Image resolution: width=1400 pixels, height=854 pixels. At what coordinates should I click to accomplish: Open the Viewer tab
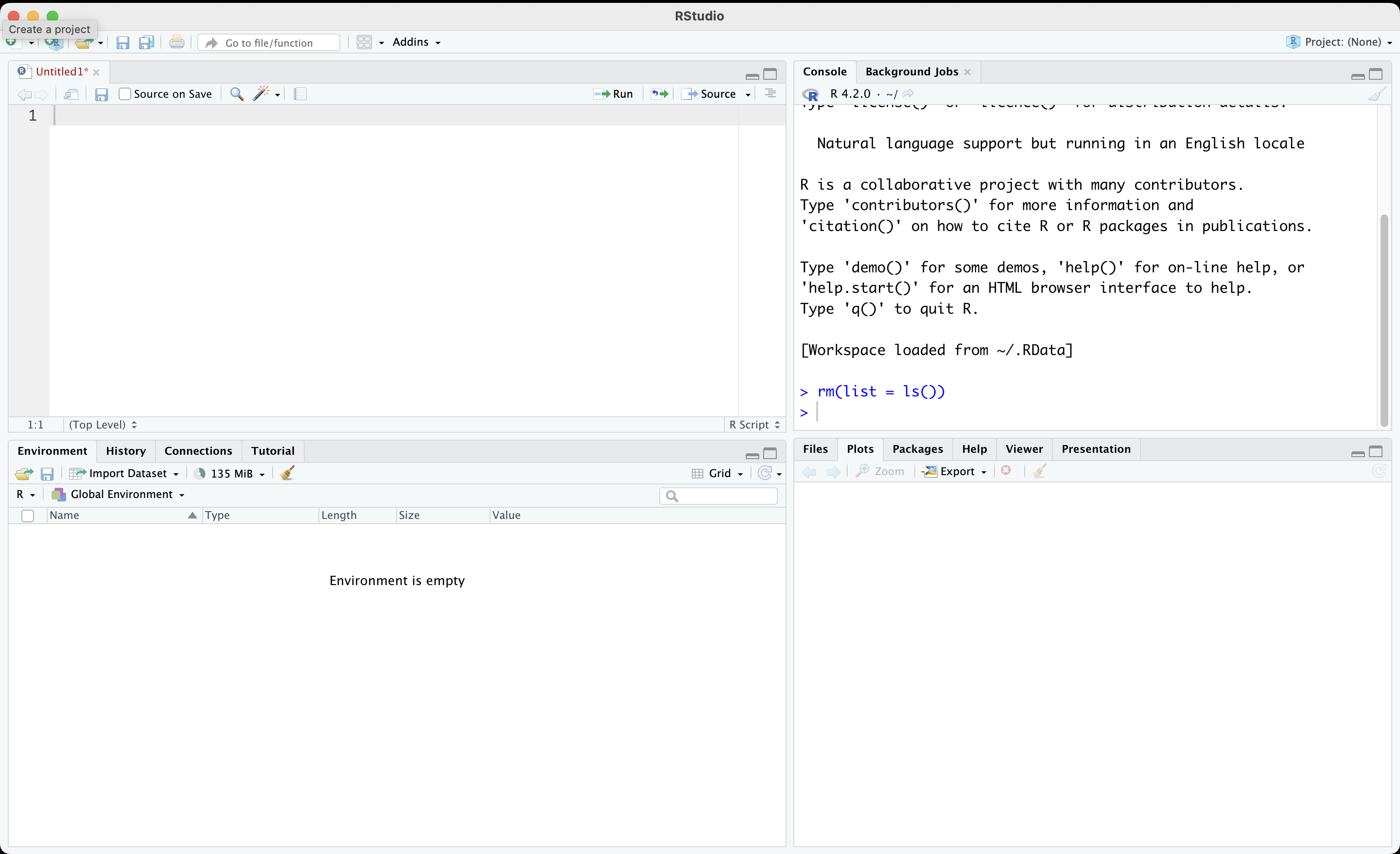[1024, 449]
